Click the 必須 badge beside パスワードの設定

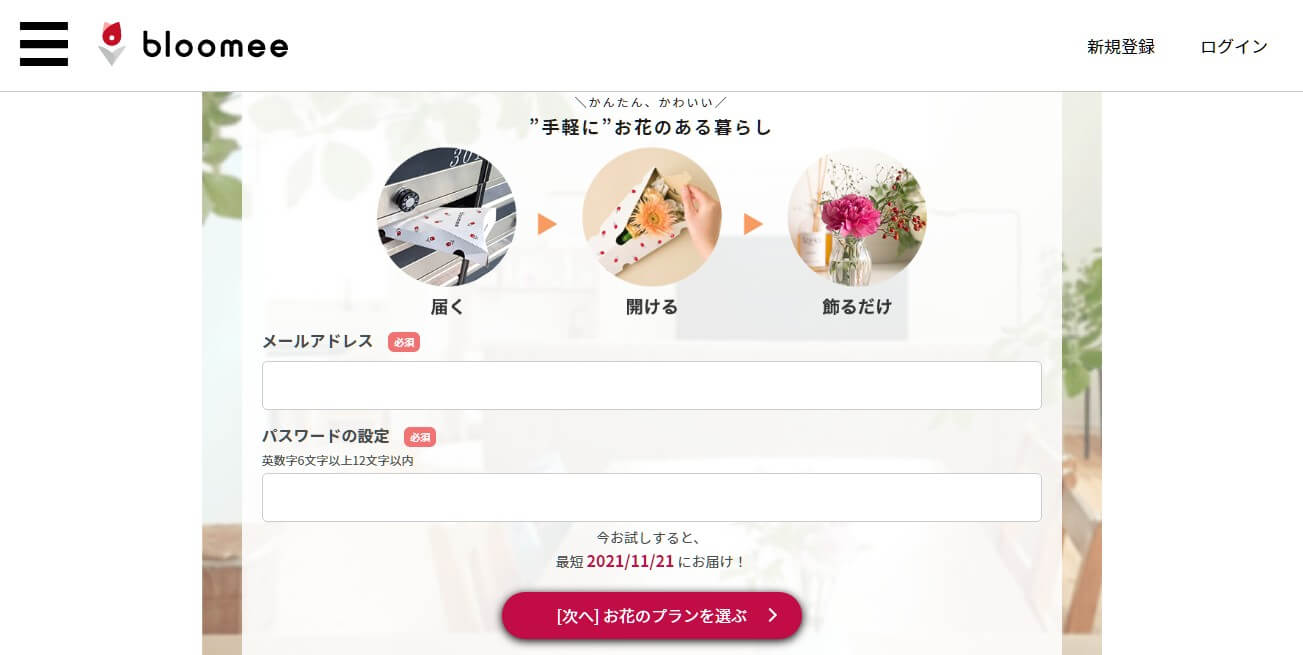click(x=420, y=437)
